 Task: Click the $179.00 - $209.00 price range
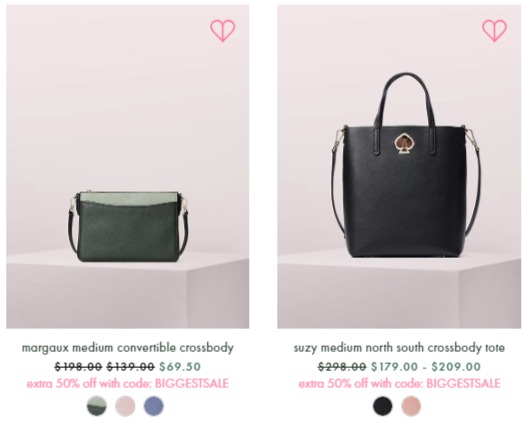[x=426, y=367]
